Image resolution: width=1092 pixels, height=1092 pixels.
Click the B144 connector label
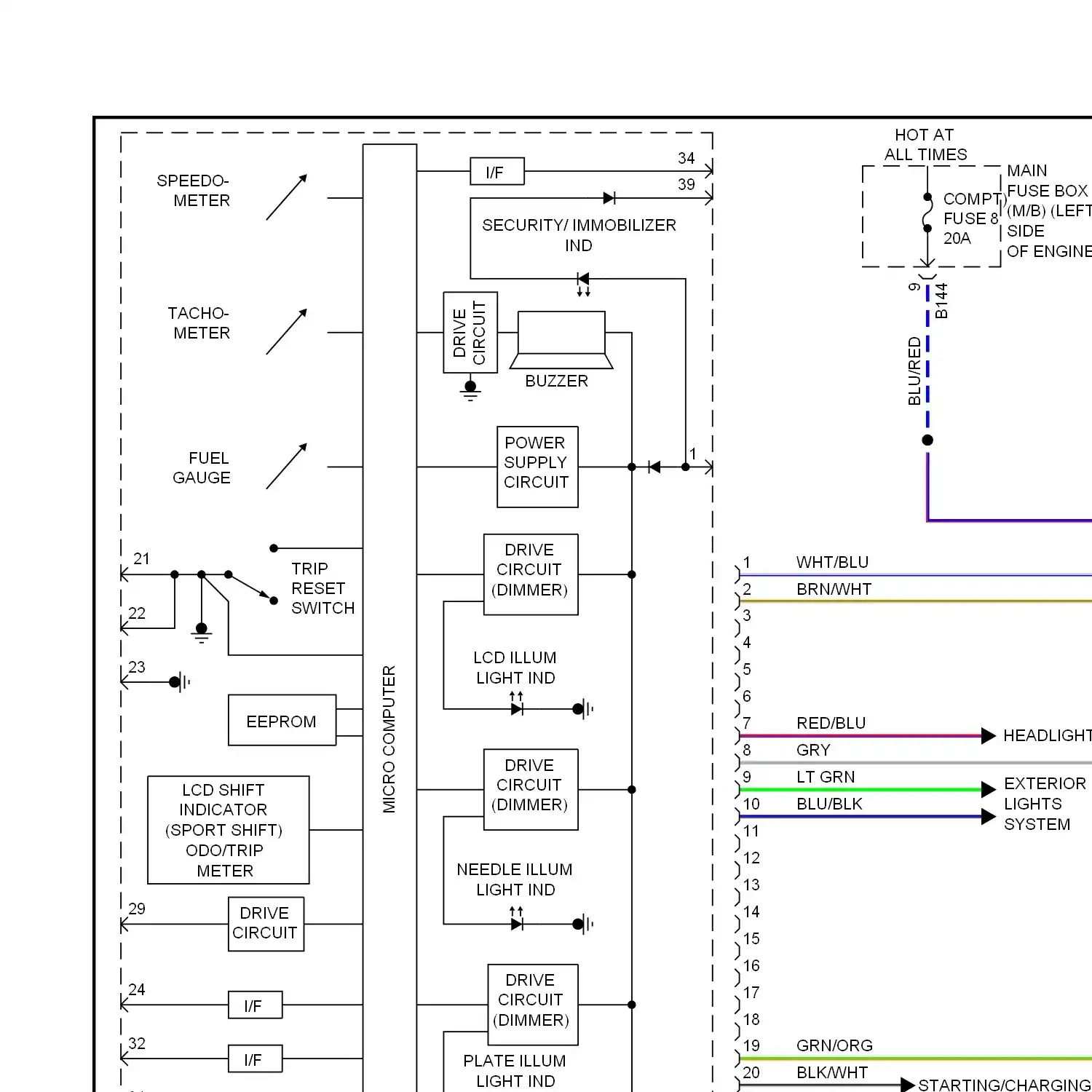click(941, 301)
